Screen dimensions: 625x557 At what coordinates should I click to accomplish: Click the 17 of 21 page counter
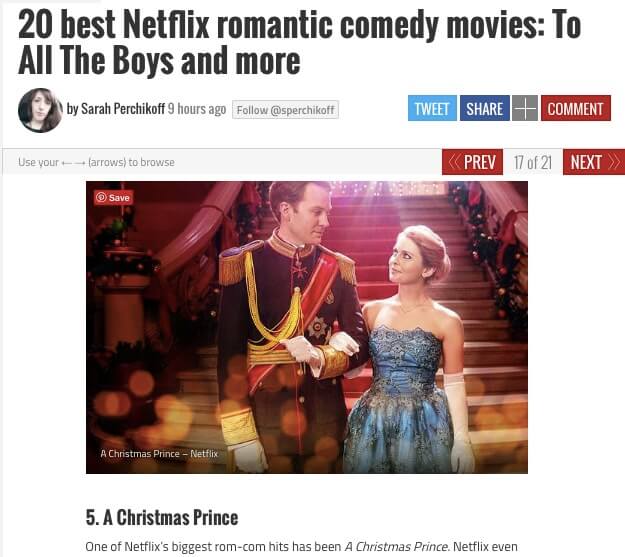click(533, 162)
